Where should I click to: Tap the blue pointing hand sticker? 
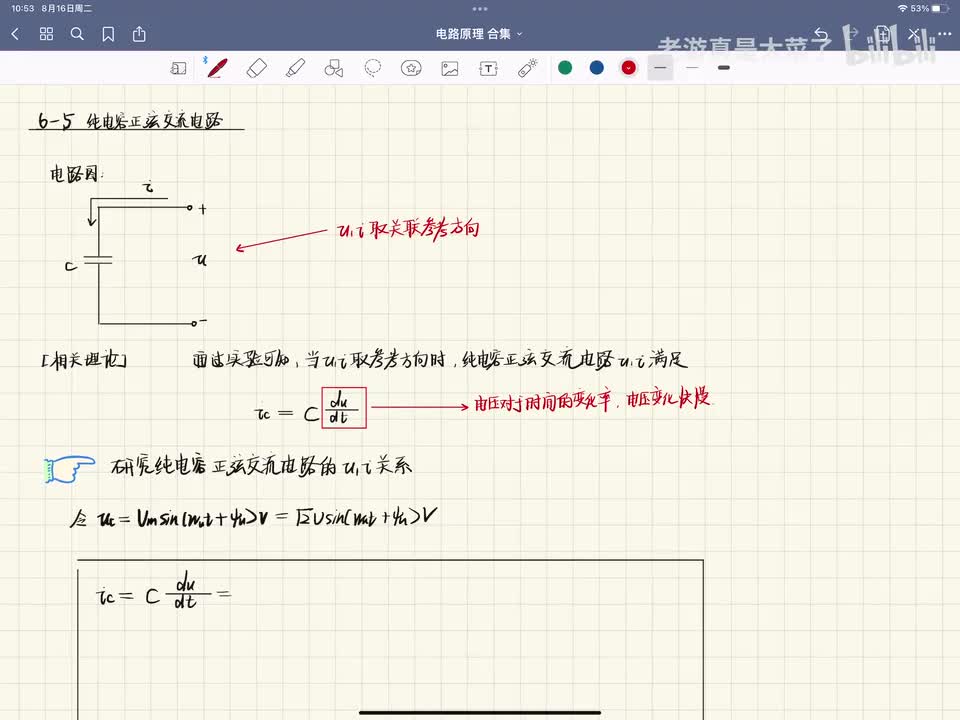(70, 470)
